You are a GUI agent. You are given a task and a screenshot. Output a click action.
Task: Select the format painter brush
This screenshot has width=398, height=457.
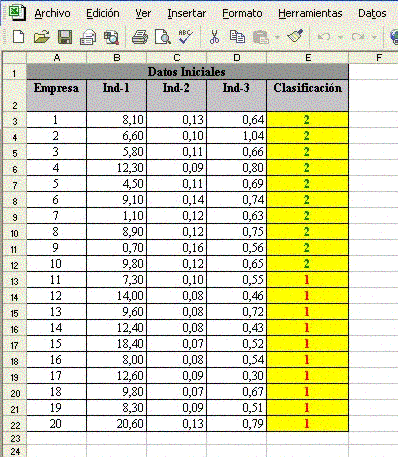pos(295,36)
